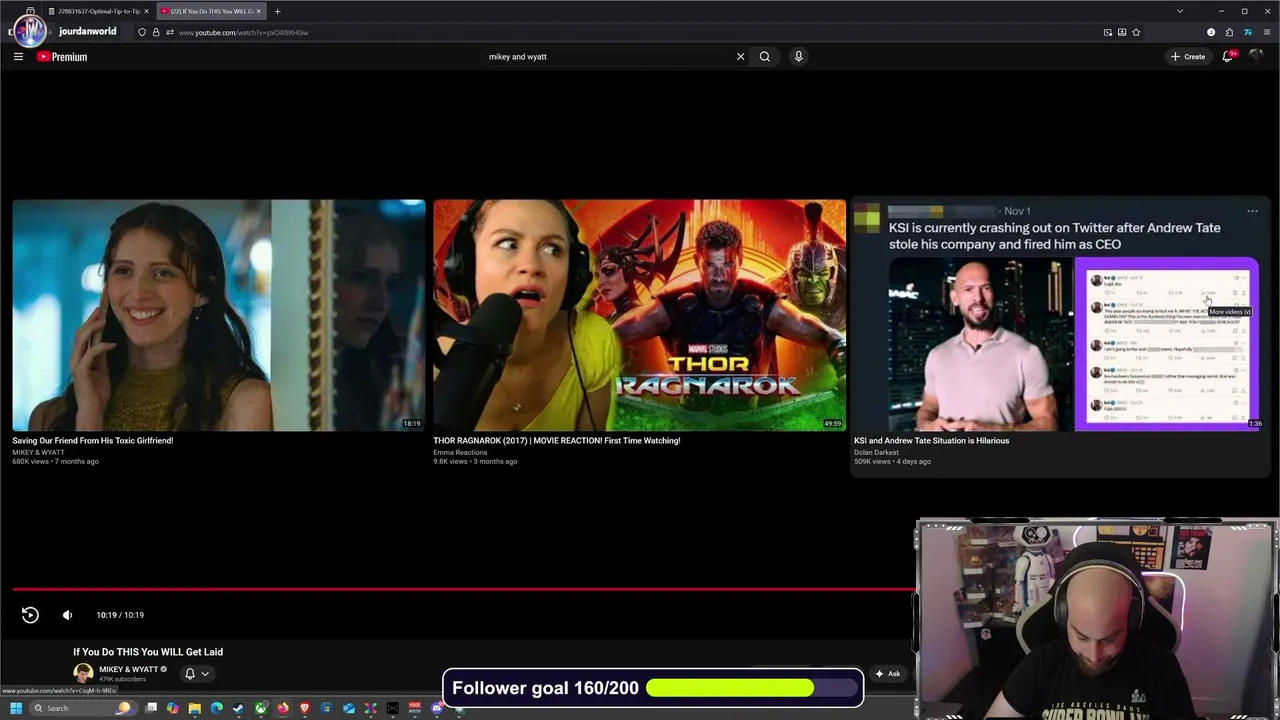
Task: Open the KSI and Andrew Tate thumbnail
Action: (x=1060, y=315)
